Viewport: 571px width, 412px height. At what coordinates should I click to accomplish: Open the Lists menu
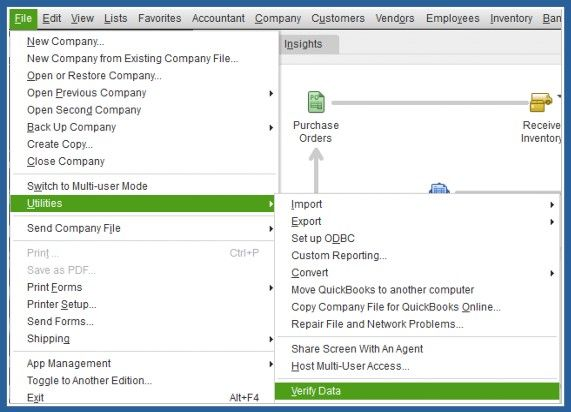point(115,18)
